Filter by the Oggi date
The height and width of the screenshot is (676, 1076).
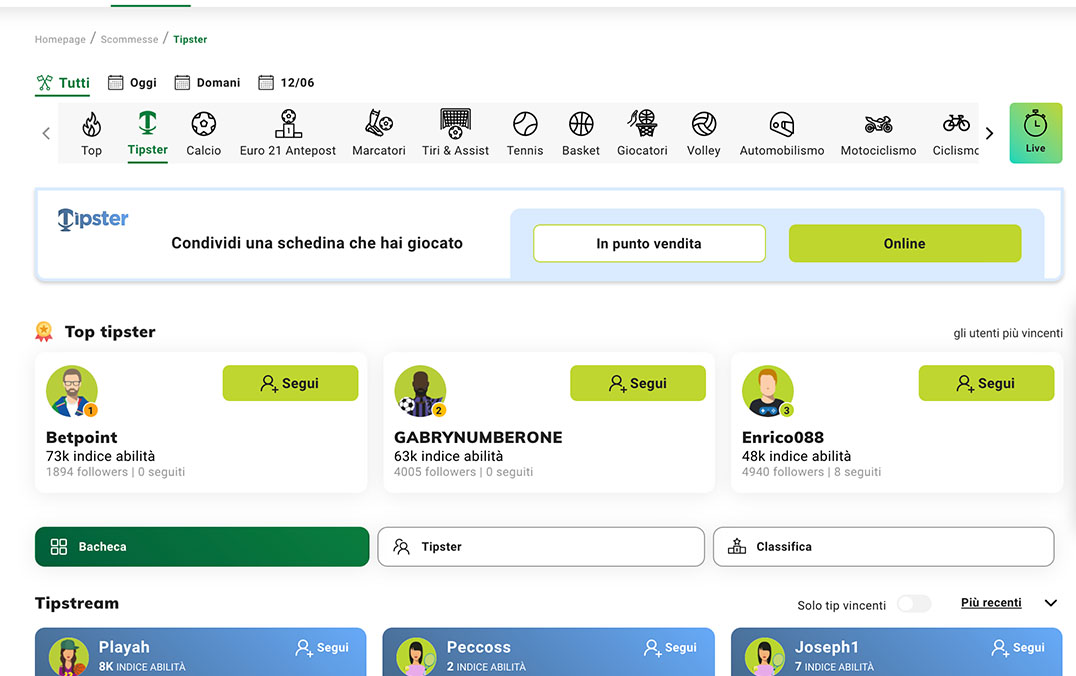pyautogui.click(x=132, y=83)
